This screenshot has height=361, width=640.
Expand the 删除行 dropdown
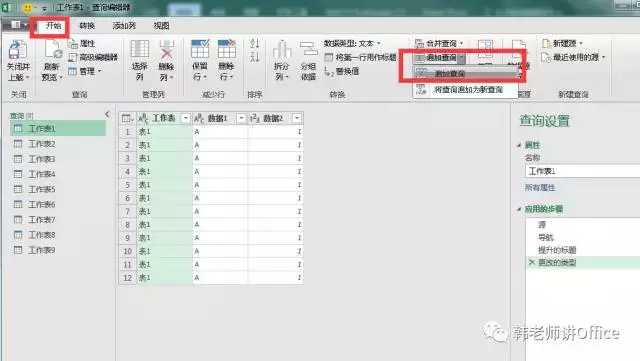(231, 77)
